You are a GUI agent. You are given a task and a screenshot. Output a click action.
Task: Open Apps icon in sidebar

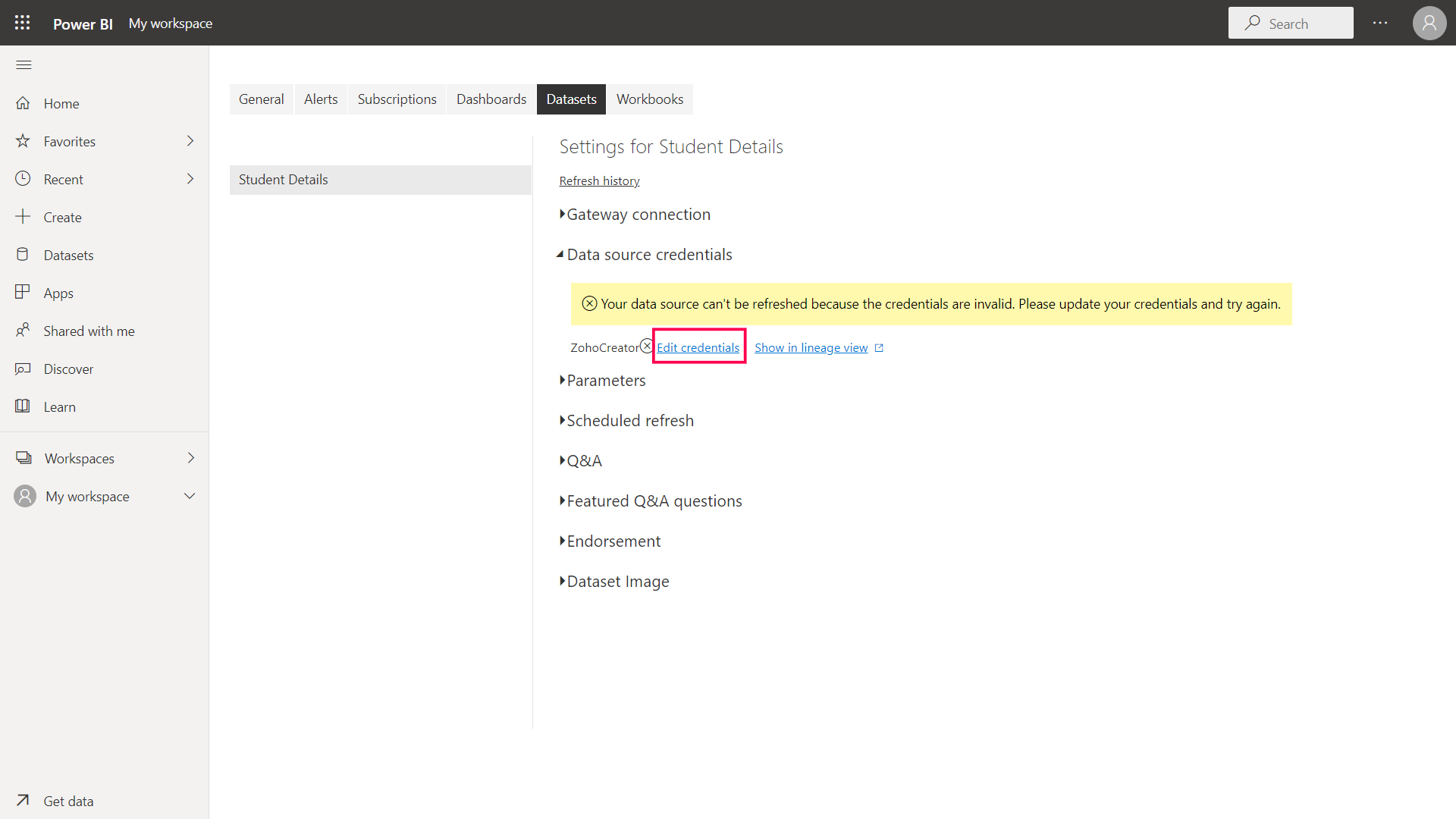pos(23,293)
